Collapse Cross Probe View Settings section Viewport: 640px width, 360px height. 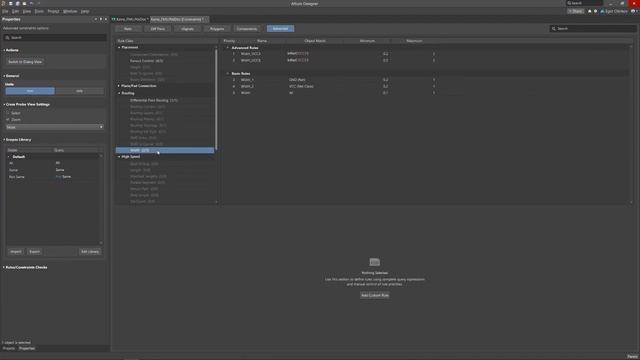tap(4, 104)
